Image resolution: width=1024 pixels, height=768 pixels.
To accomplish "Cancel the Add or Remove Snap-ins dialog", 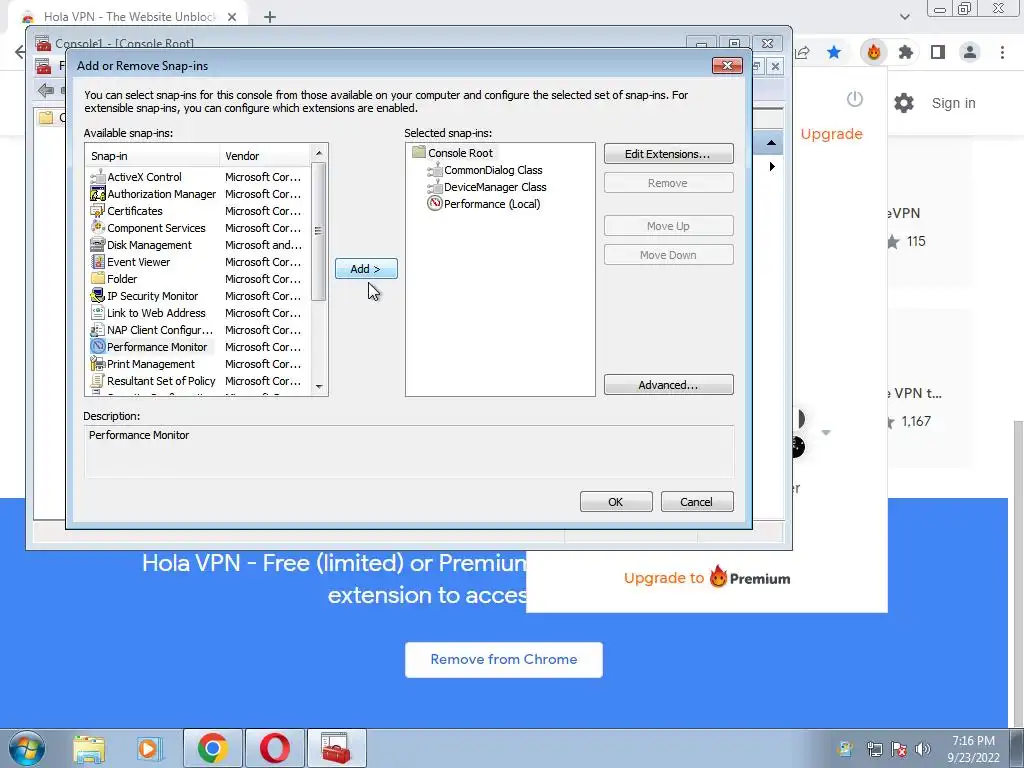I will coord(697,502).
